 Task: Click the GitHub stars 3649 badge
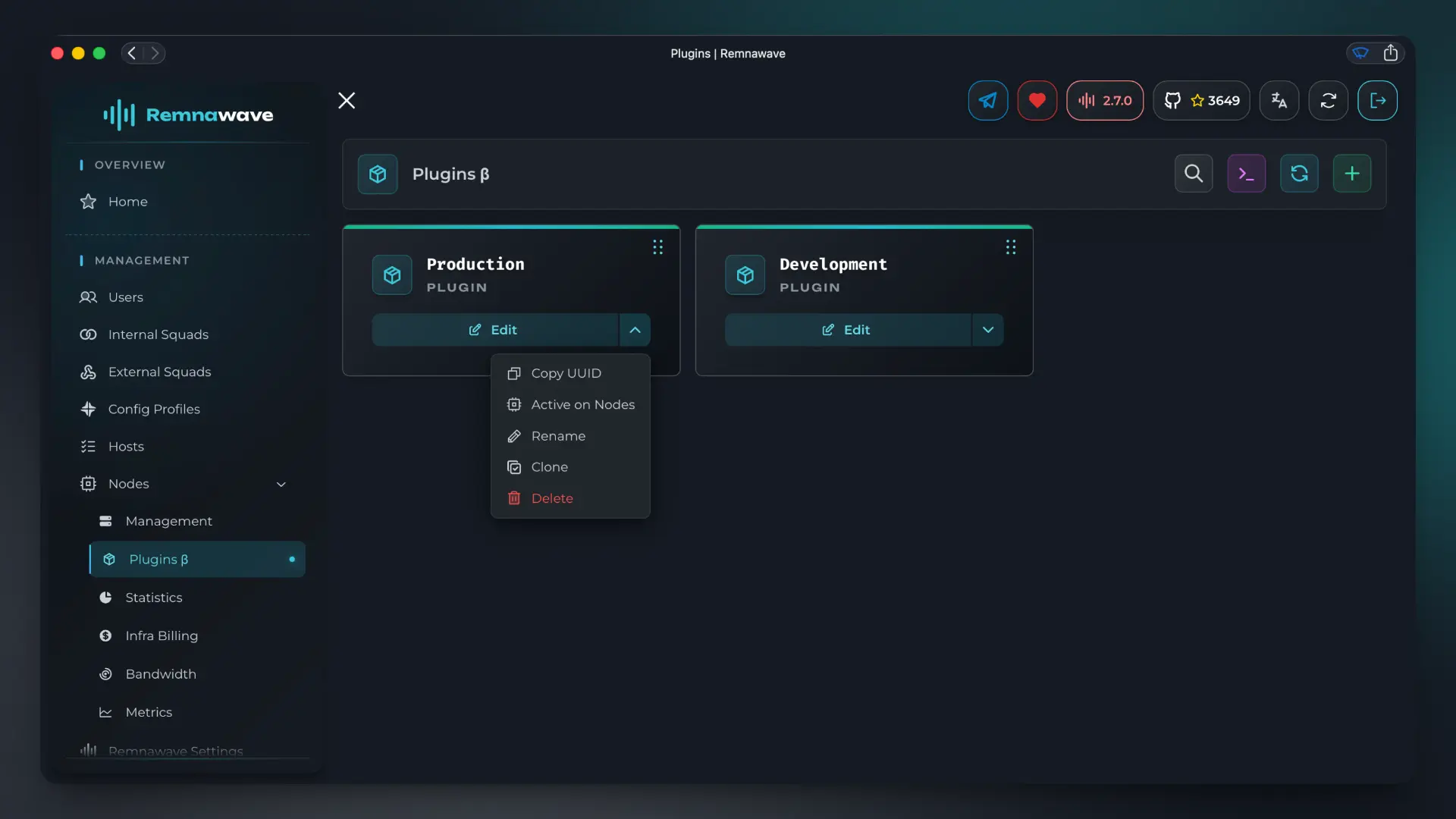(1201, 100)
